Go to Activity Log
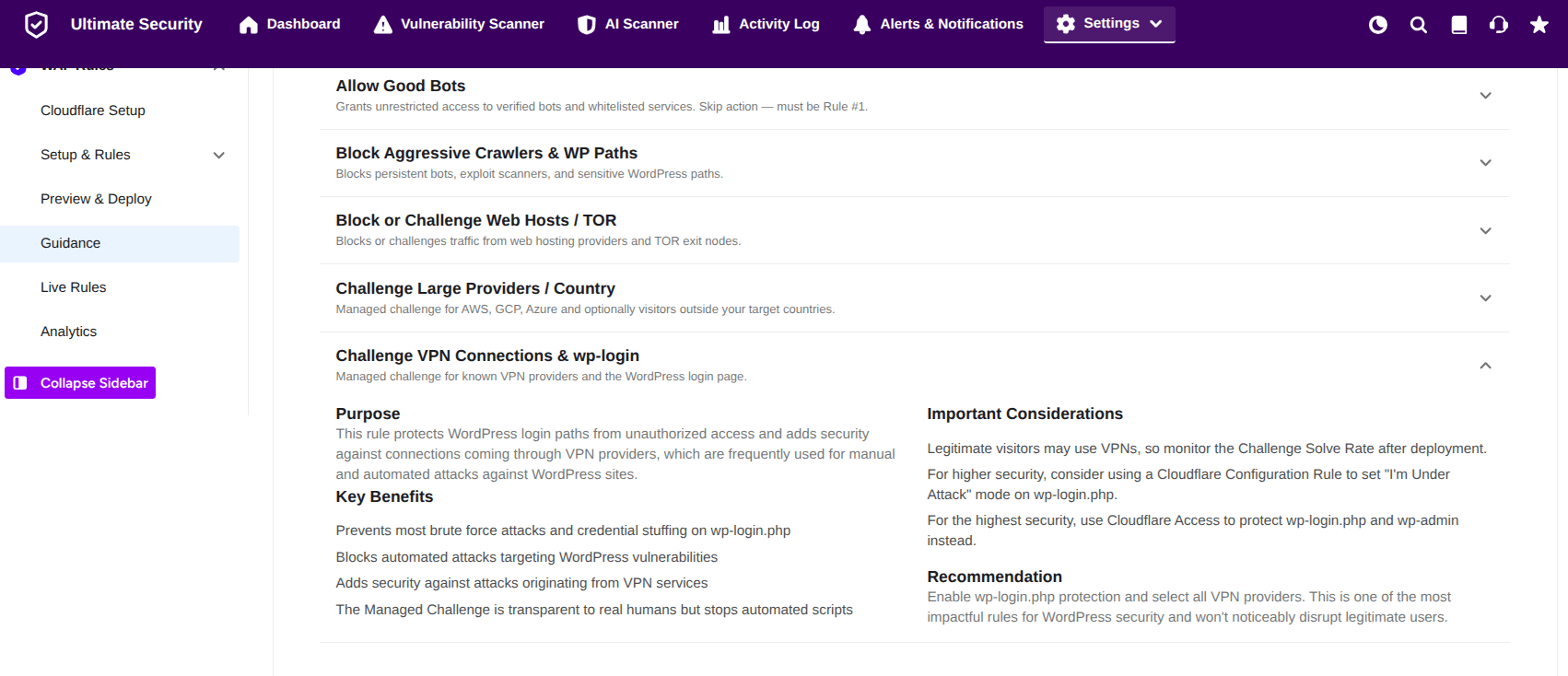Viewport: 1568px width, 676px height. [x=766, y=24]
